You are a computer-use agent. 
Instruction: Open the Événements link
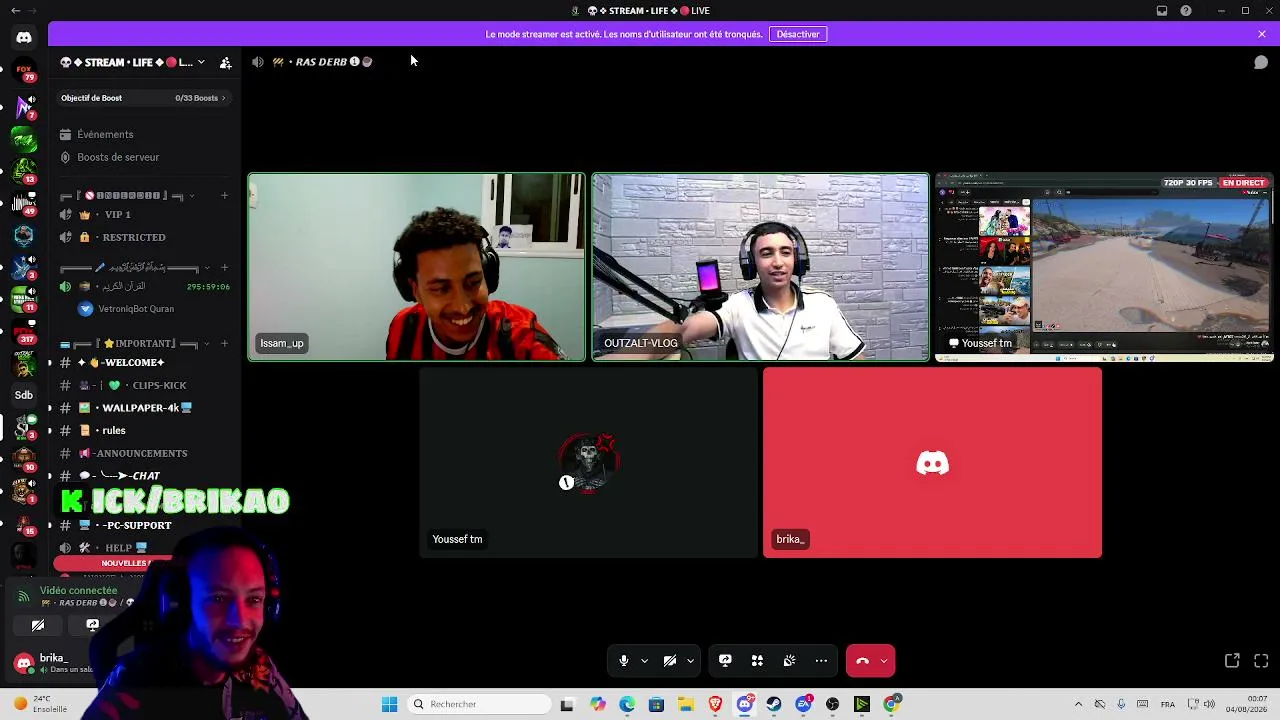click(x=105, y=134)
